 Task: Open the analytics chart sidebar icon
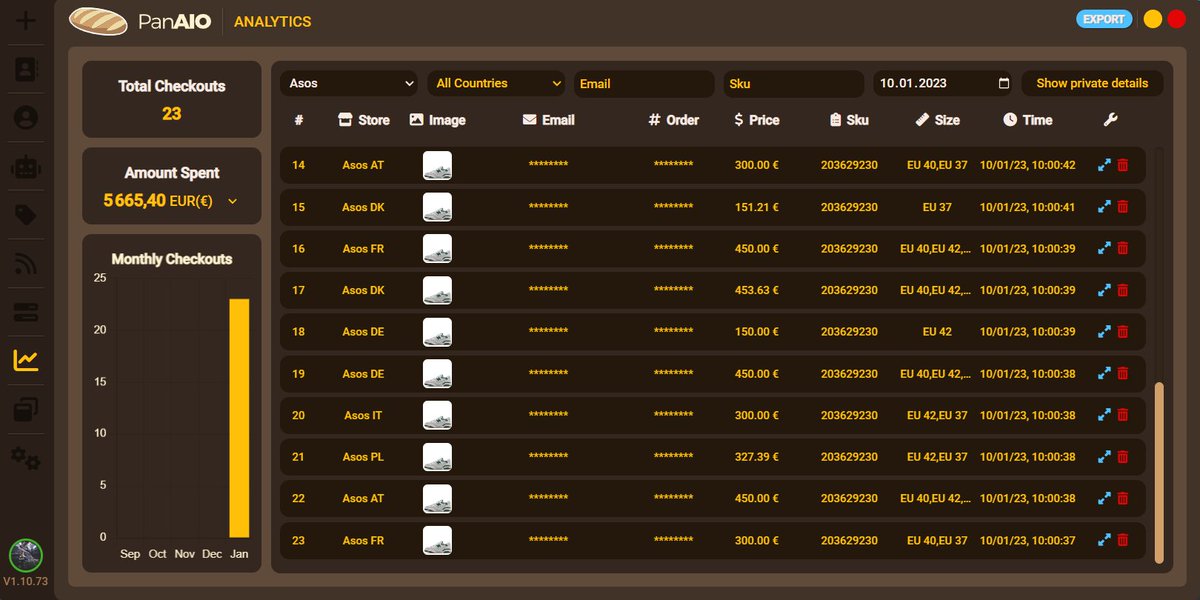[26, 361]
